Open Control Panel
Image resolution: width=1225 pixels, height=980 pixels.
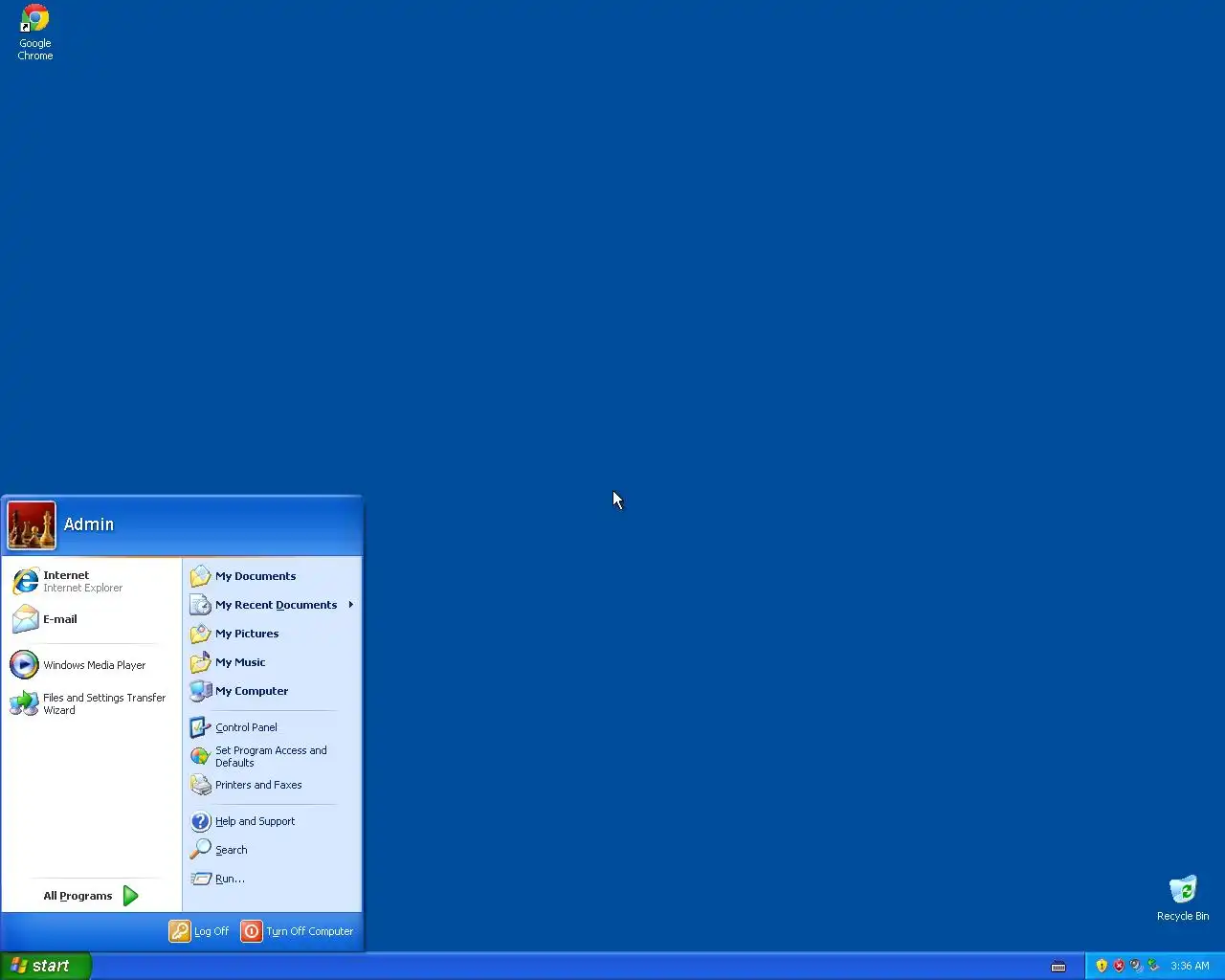tap(273, 727)
